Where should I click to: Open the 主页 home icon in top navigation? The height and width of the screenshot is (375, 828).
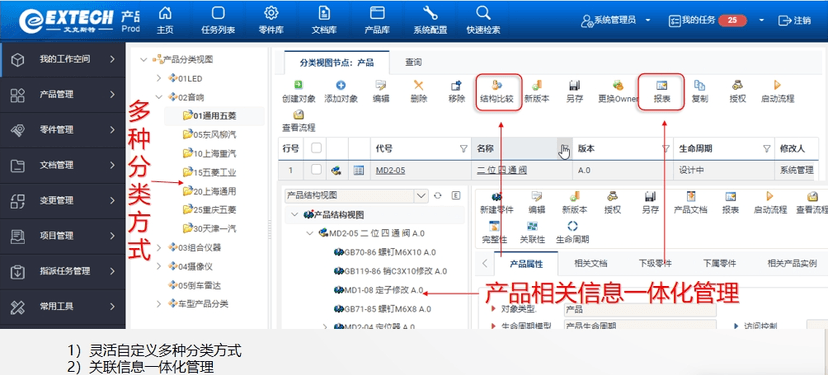(165, 20)
